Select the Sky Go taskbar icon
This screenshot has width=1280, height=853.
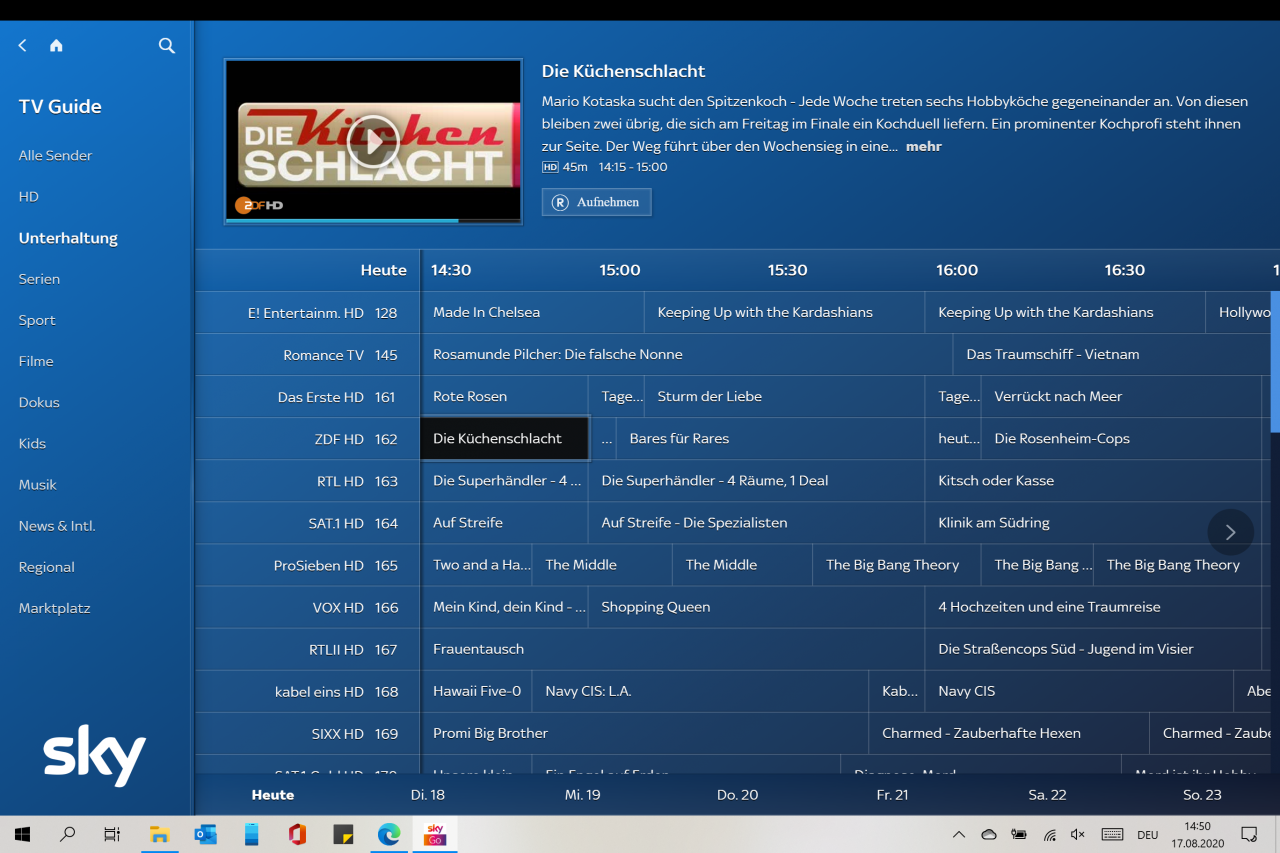[x=435, y=834]
